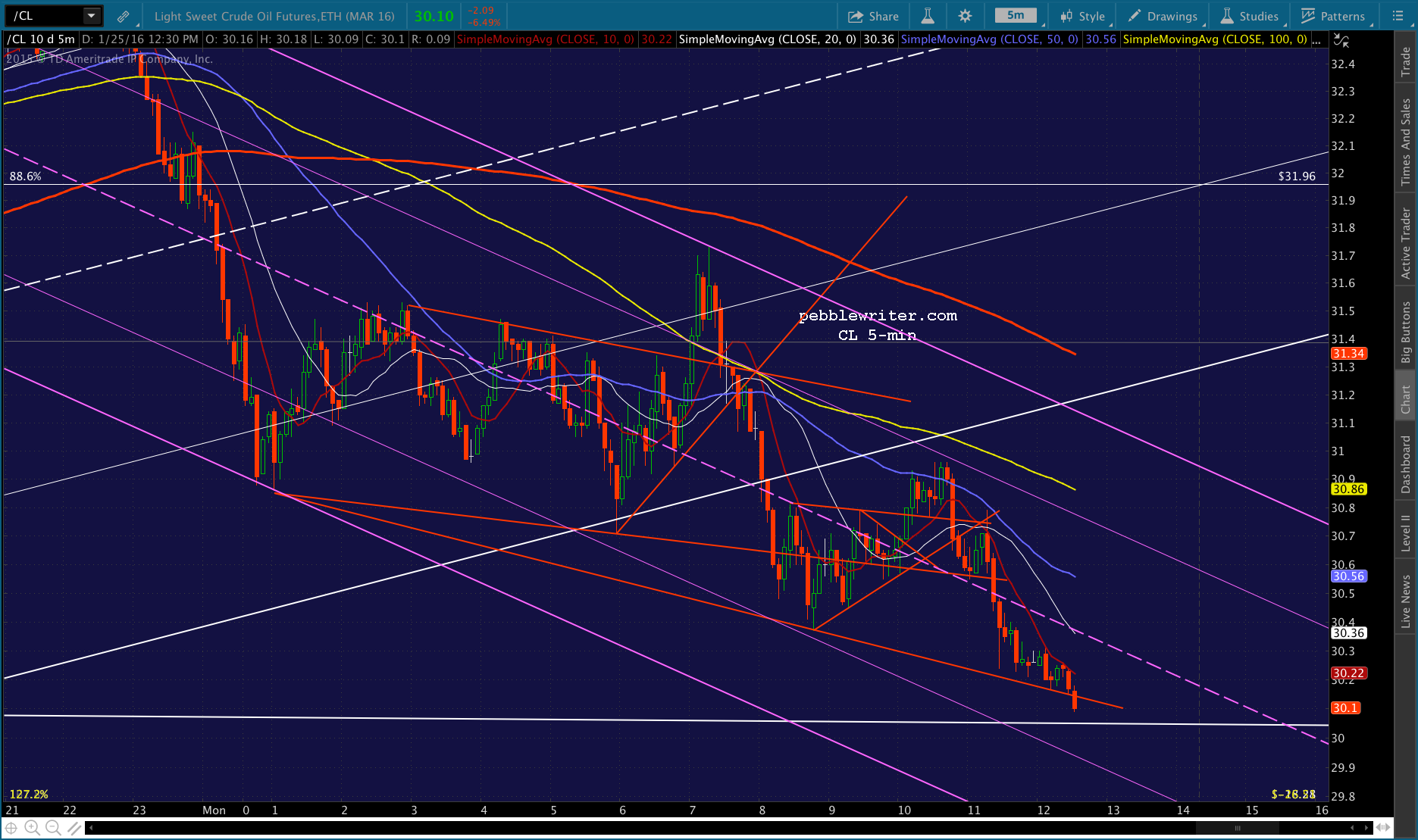1418x840 pixels.
Task: Click the last price 30.10 in header
Action: coord(434,16)
